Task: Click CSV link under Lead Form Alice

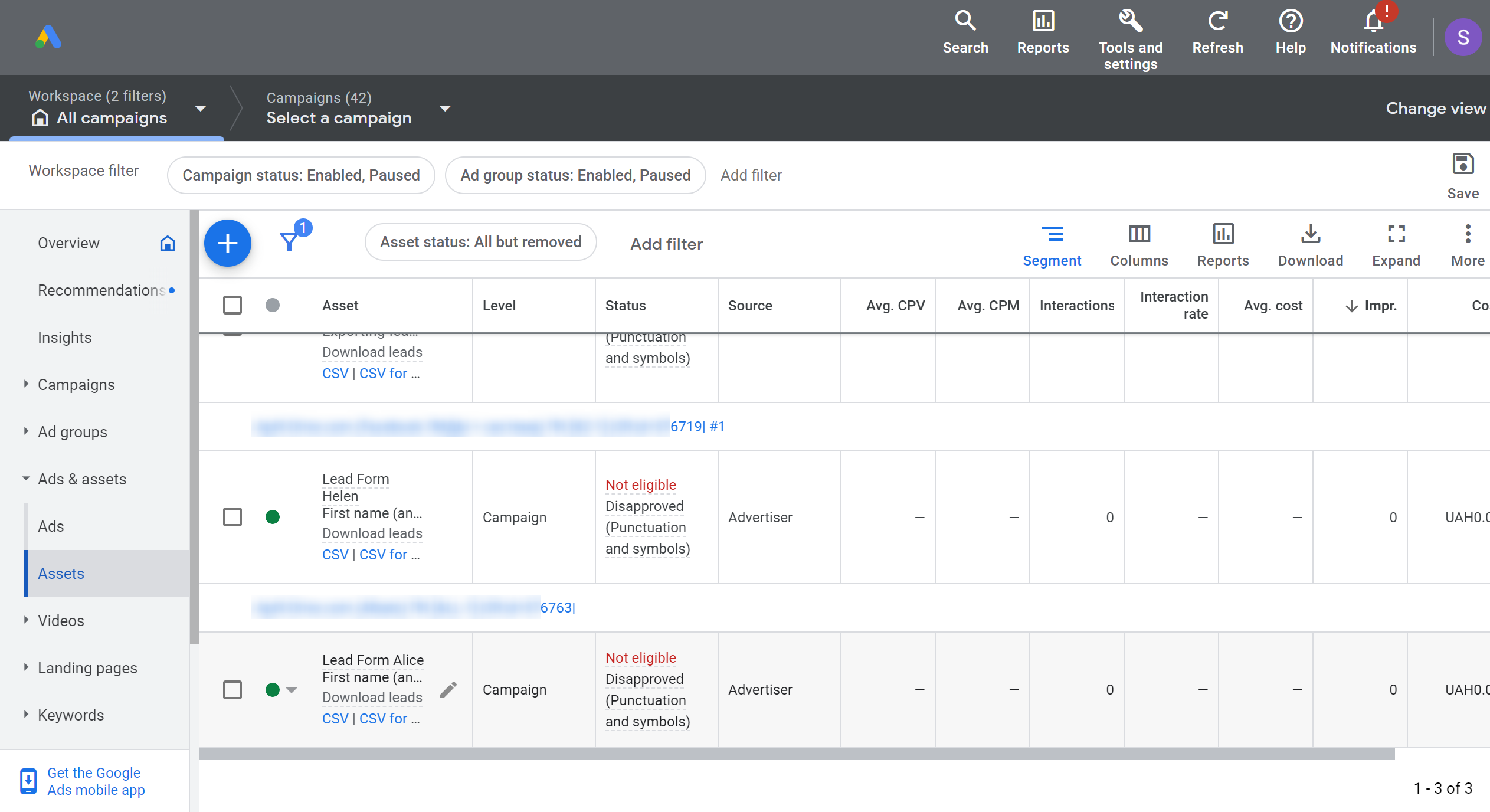Action: coord(334,718)
